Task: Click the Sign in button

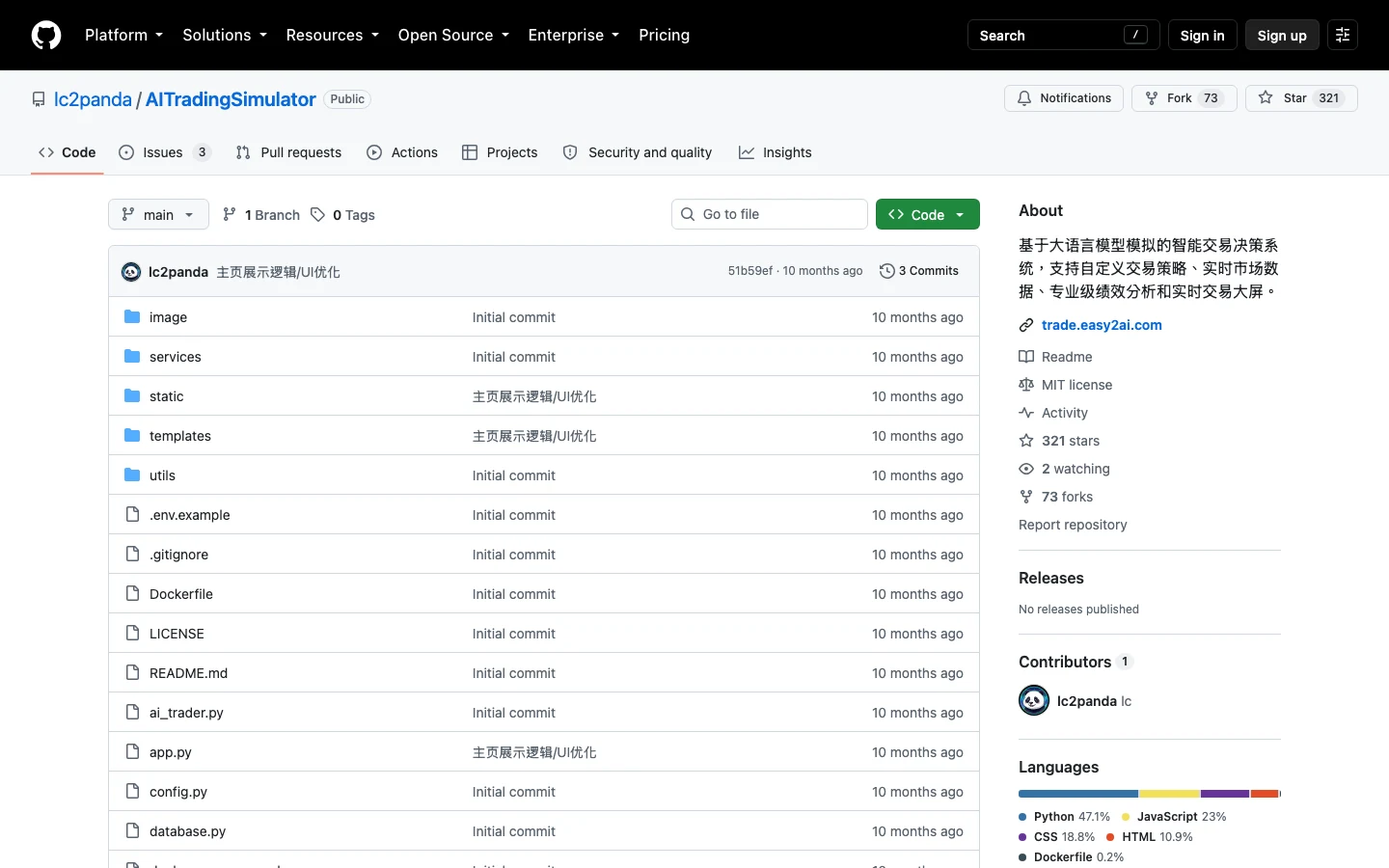Action: [1202, 36]
